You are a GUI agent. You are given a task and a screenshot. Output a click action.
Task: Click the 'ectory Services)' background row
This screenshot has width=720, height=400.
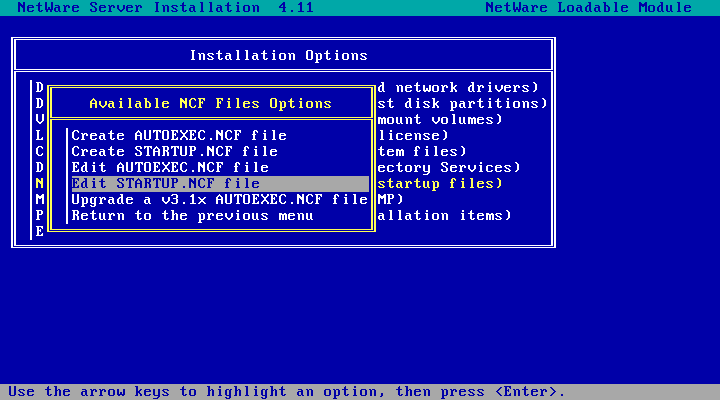[449, 168]
